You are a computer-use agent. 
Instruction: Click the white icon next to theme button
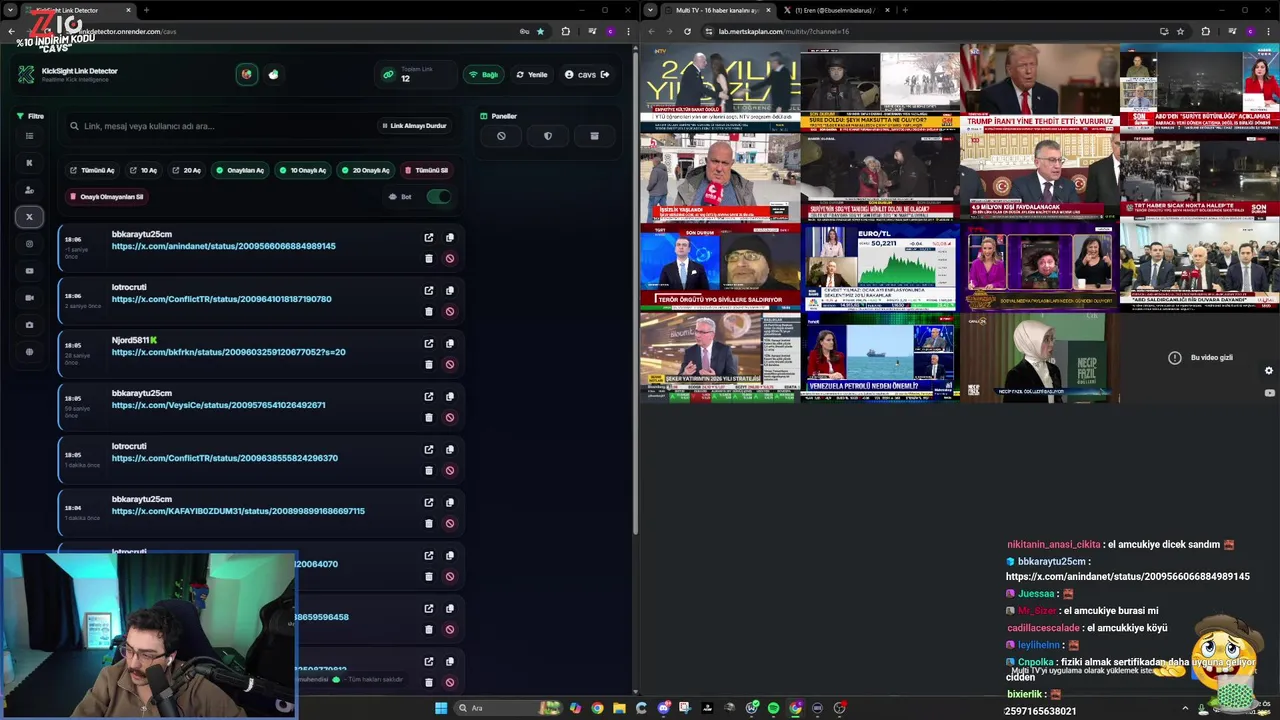point(273,74)
